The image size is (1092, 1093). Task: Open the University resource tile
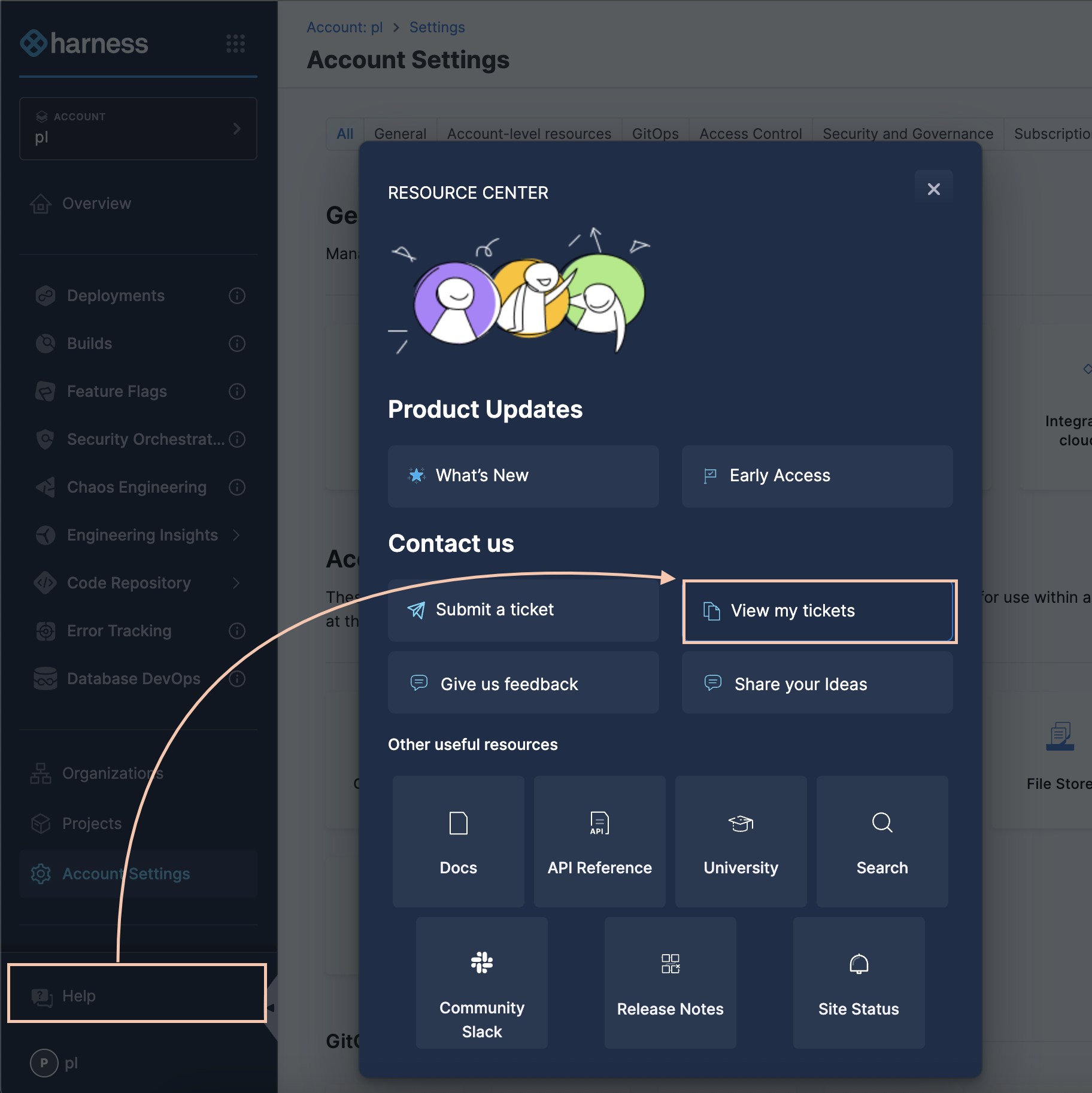741,841
